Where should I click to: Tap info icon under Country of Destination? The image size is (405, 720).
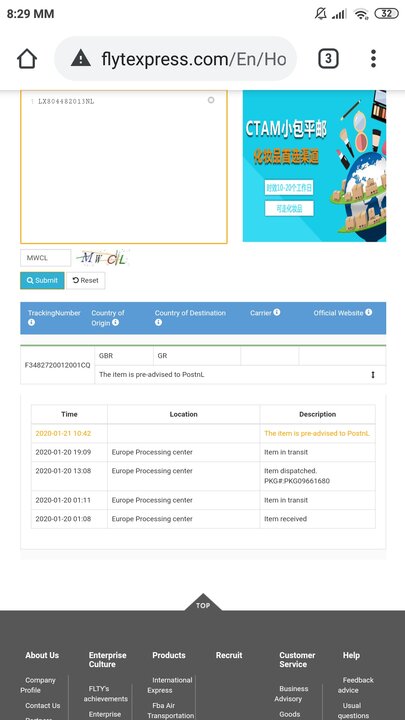point(158,322)
